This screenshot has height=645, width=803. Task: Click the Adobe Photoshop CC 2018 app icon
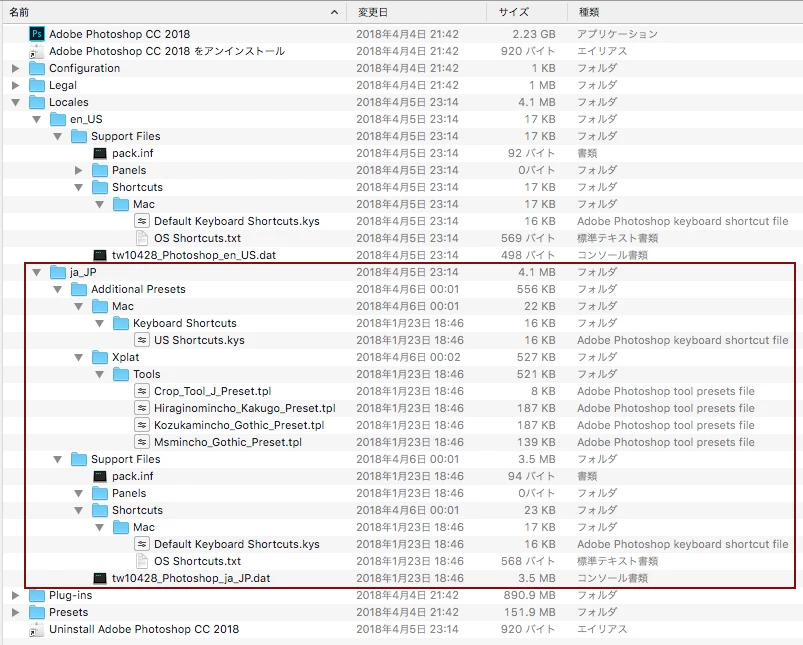click(37, 34)
